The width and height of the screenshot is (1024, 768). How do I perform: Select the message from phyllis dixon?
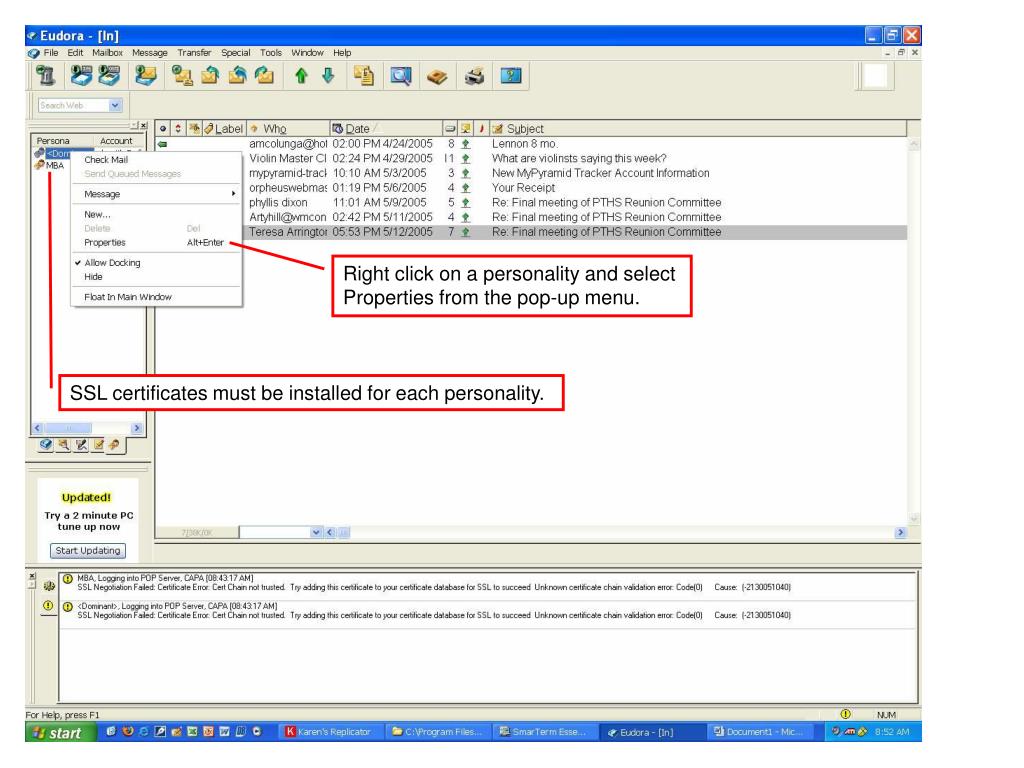tap(531, 202)
